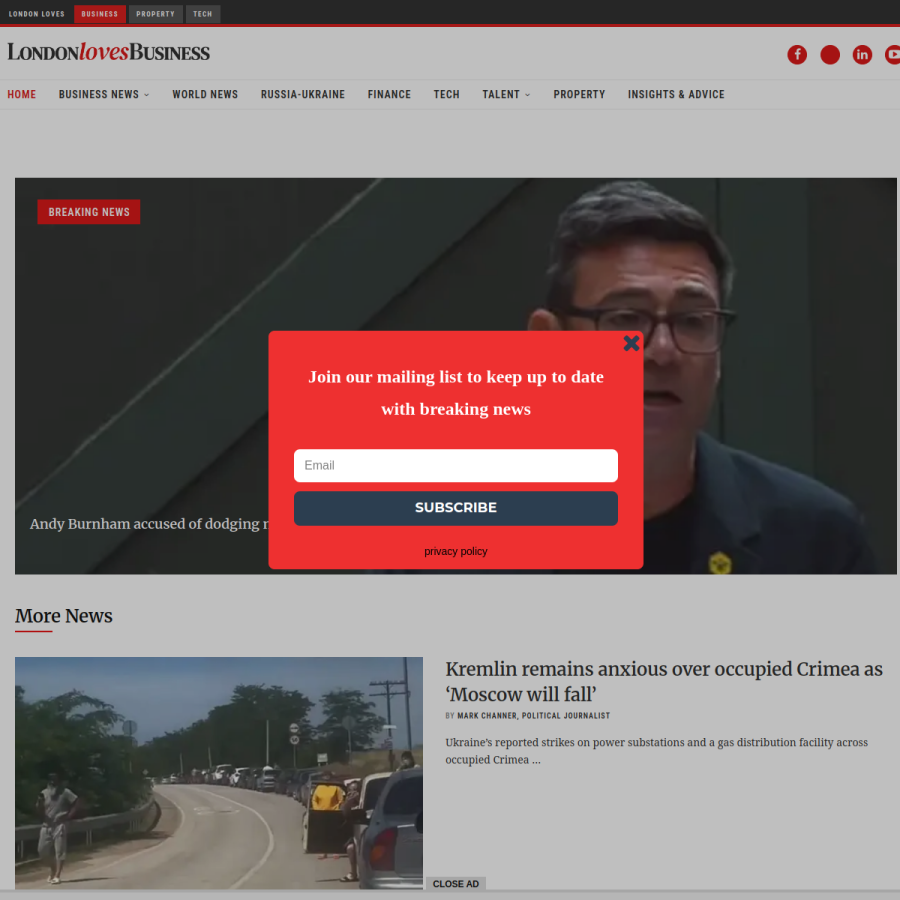Focus the Email input field

(456, 465)
